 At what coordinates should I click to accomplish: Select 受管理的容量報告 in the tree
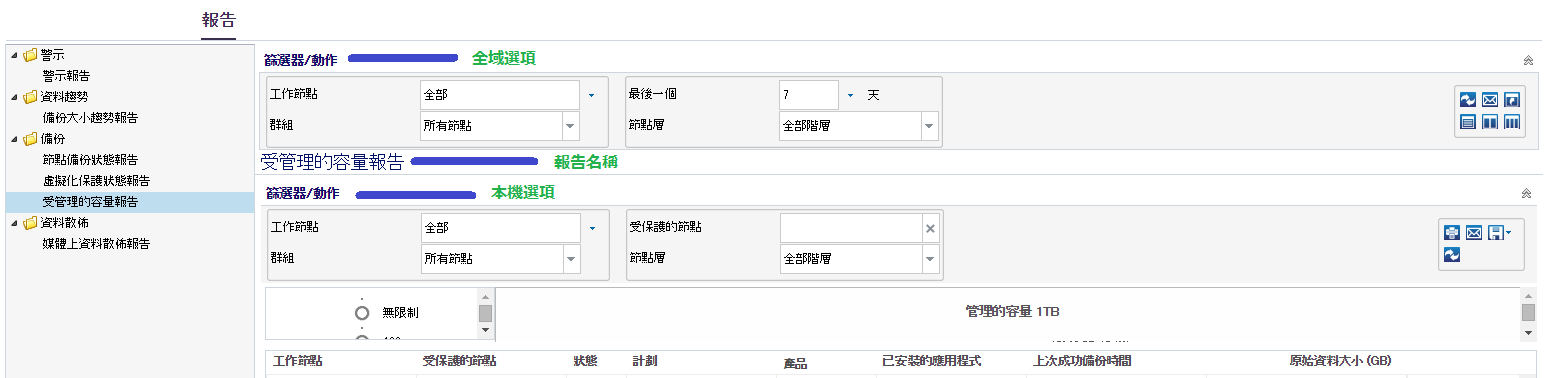point(90,201)
